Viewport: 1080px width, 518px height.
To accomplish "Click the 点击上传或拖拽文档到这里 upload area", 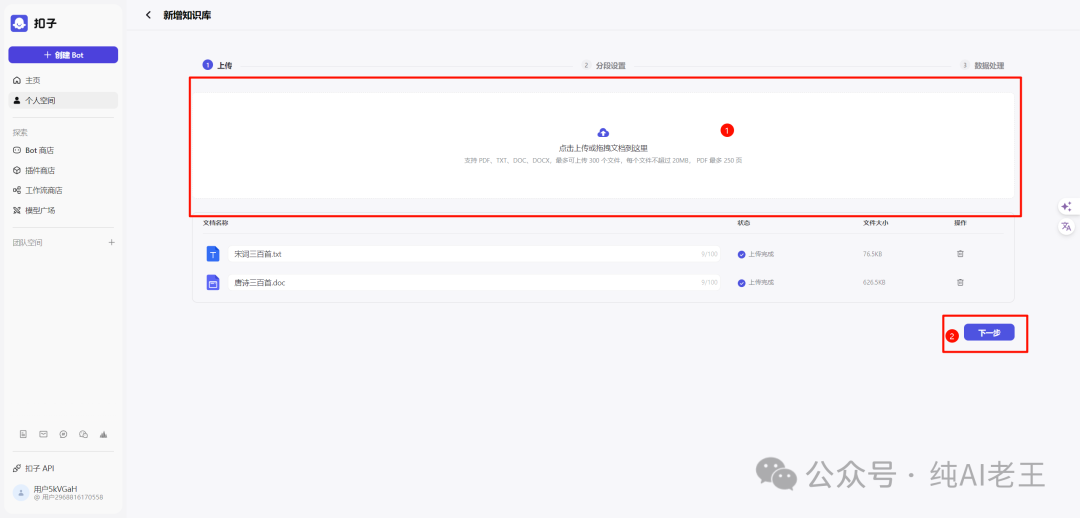I will (x=603, y=145).
